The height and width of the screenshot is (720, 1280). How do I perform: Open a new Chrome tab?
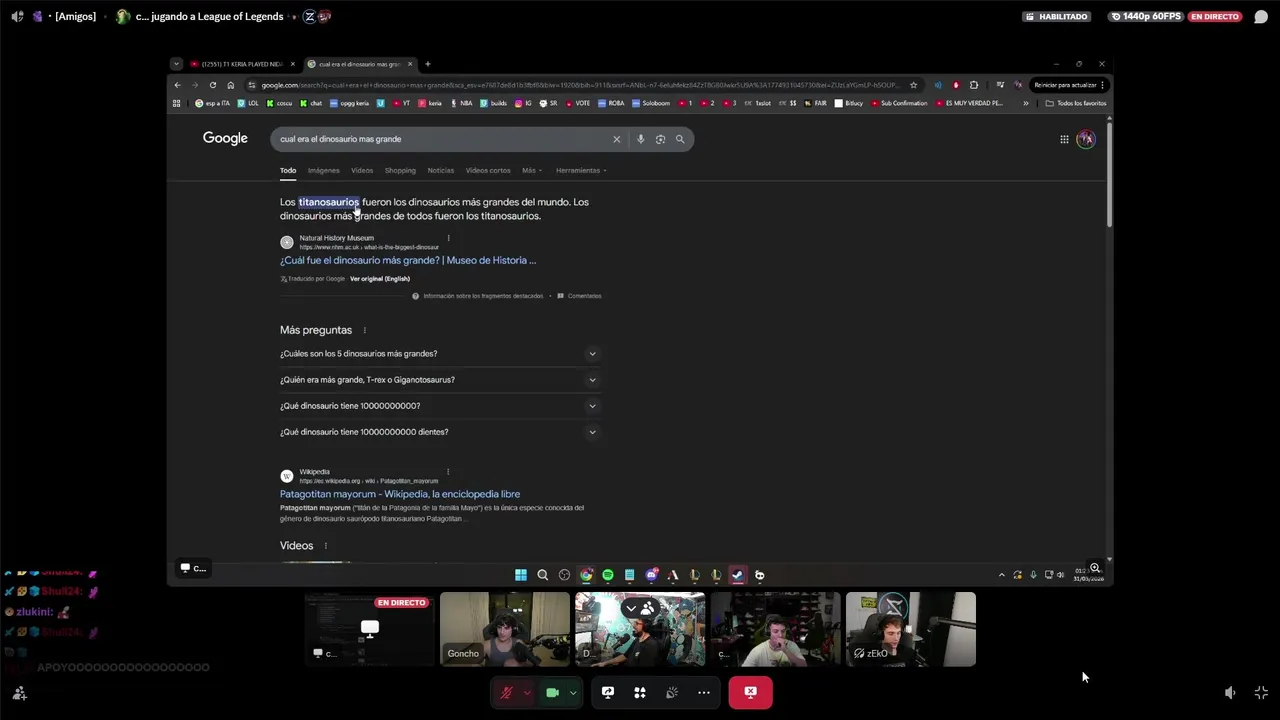[x=428, y=64]
